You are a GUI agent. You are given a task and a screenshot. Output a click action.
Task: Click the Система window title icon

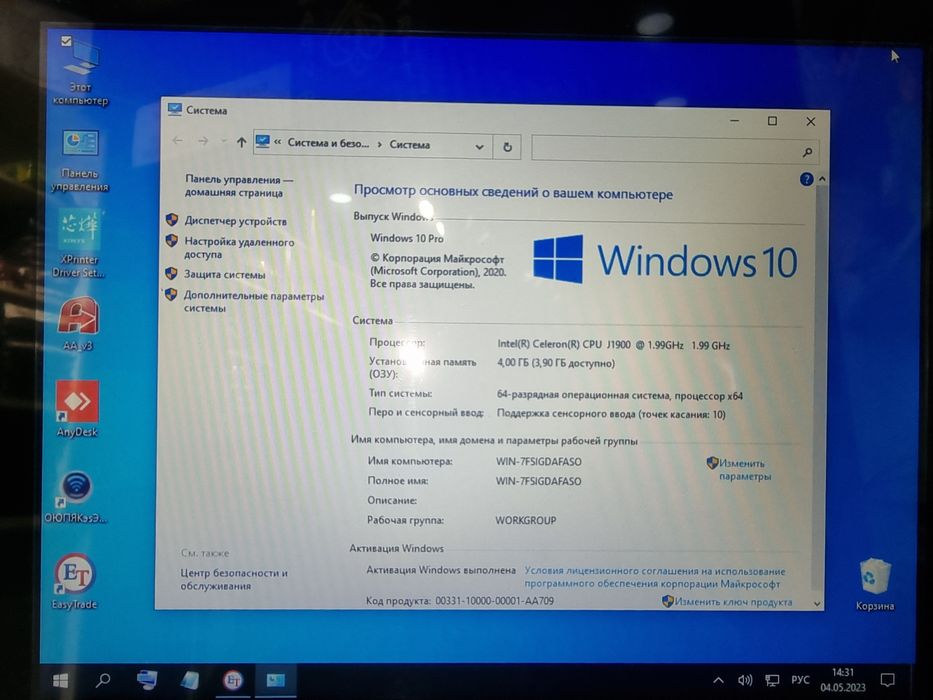[174, 109]
